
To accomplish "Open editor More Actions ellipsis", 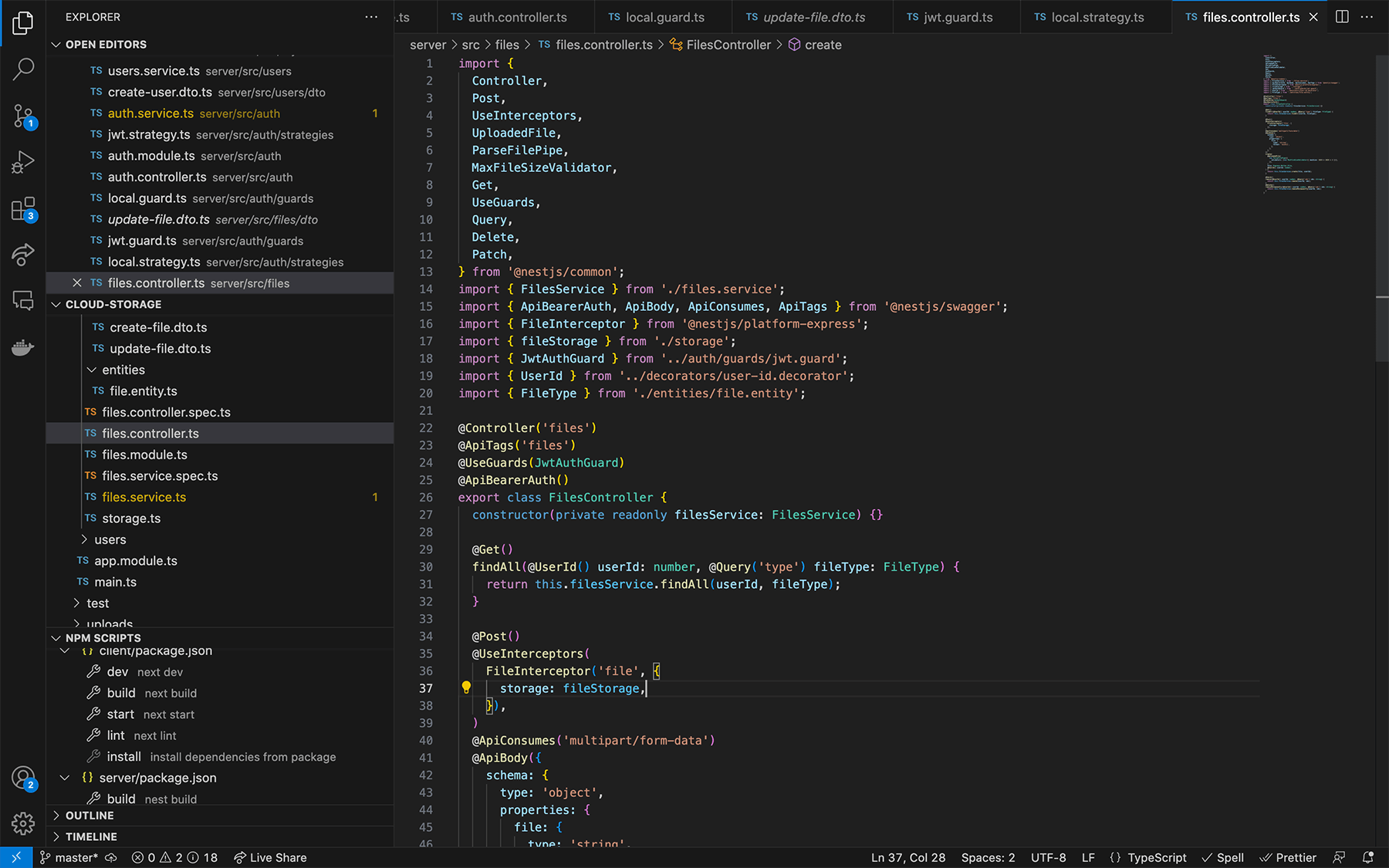I will click(1367, 17).
